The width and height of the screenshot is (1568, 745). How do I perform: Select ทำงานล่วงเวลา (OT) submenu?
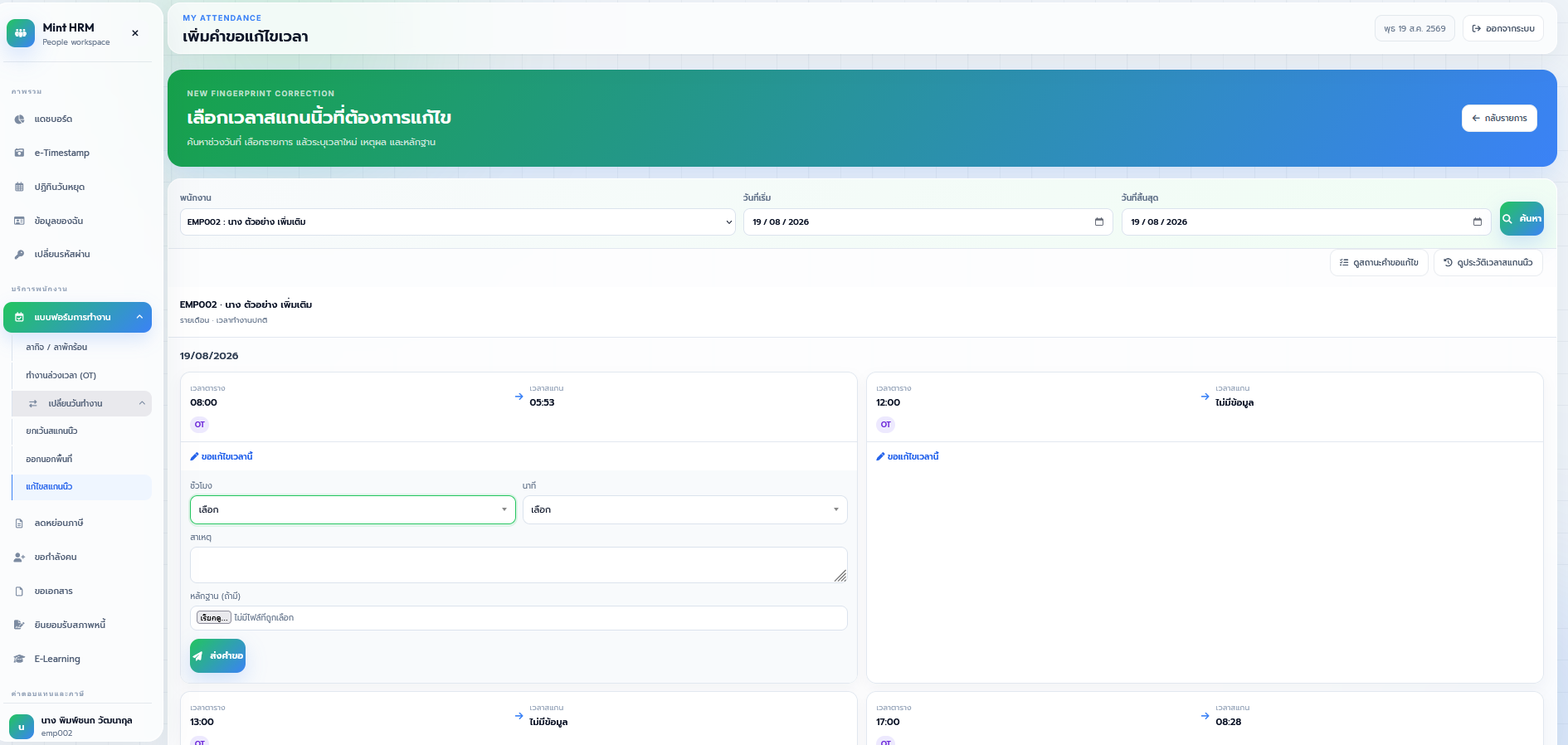[81, 375]
